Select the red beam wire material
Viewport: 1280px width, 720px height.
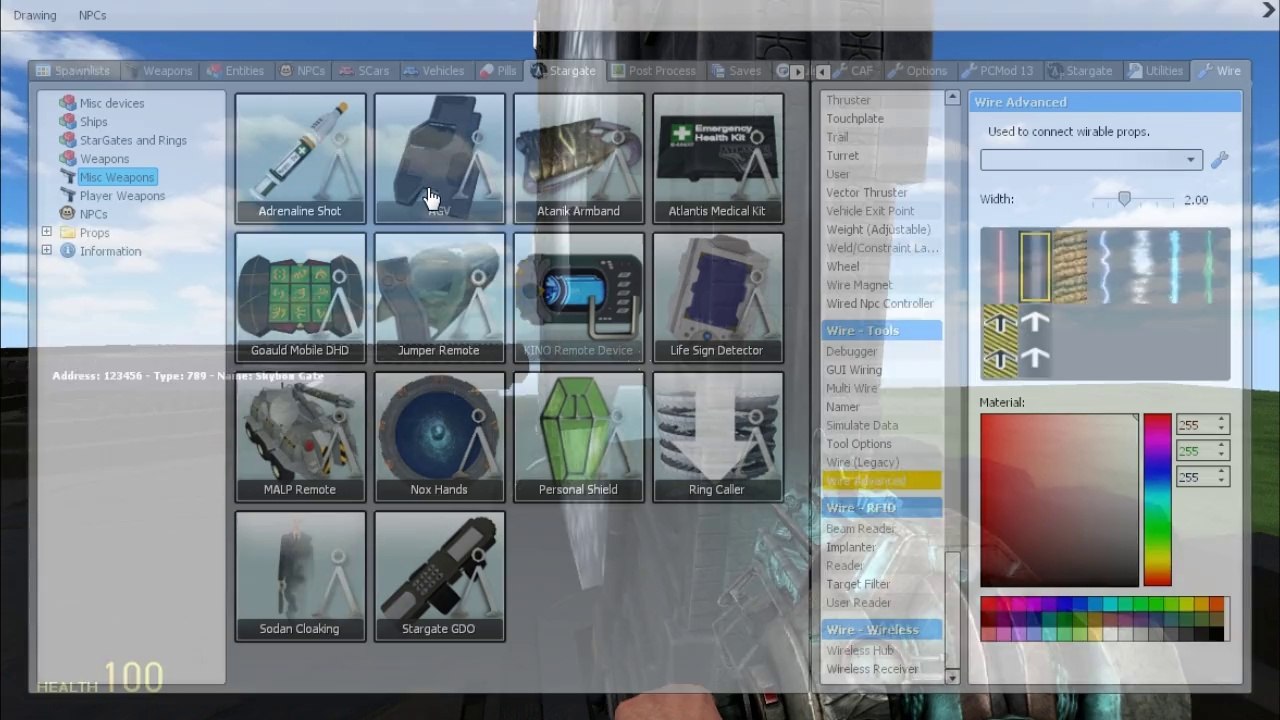coord(1000,267)
